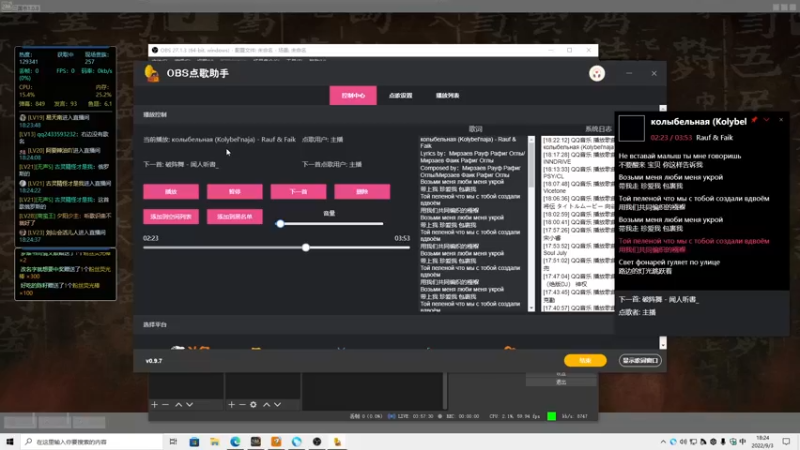The width and height of the screenshot is (800, 450).
Task: Open Microsoft Store from the taskbar
Action: [x=194, y=442]
